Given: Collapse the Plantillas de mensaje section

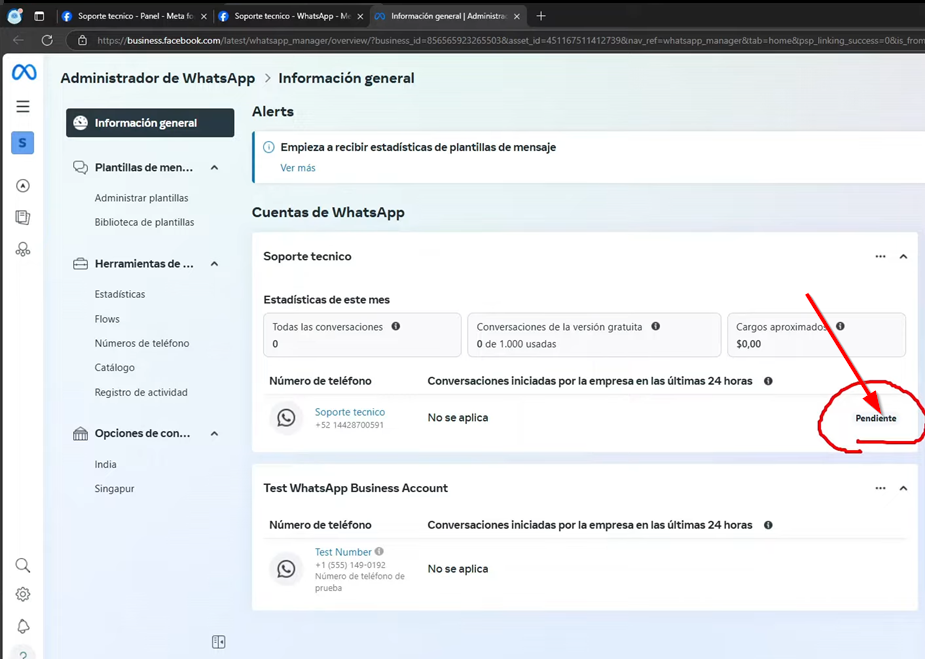Looking at the screenshot, I should point(215,168).
